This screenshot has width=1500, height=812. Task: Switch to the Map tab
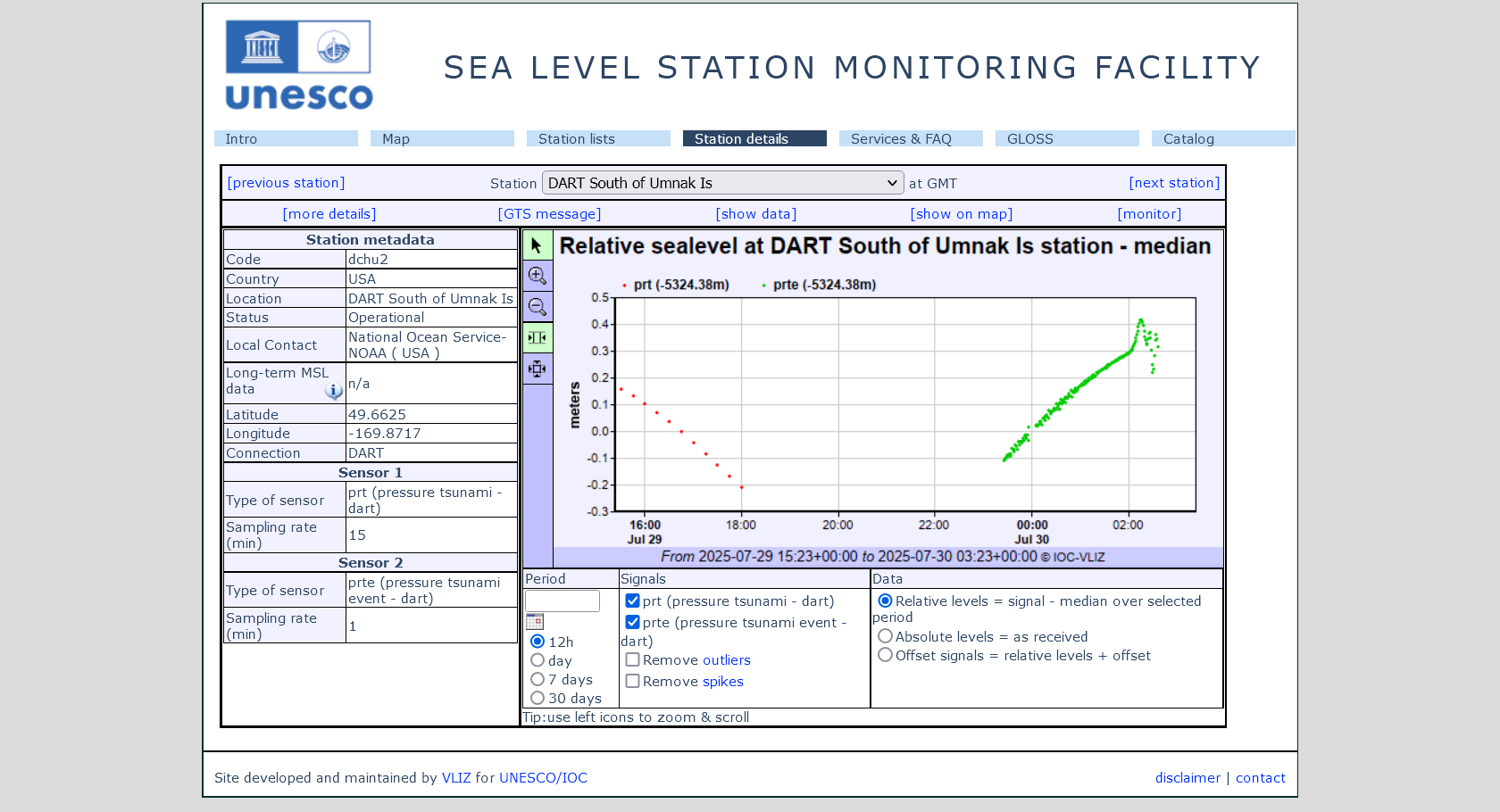pyautogui.click(x=442, y=138)
